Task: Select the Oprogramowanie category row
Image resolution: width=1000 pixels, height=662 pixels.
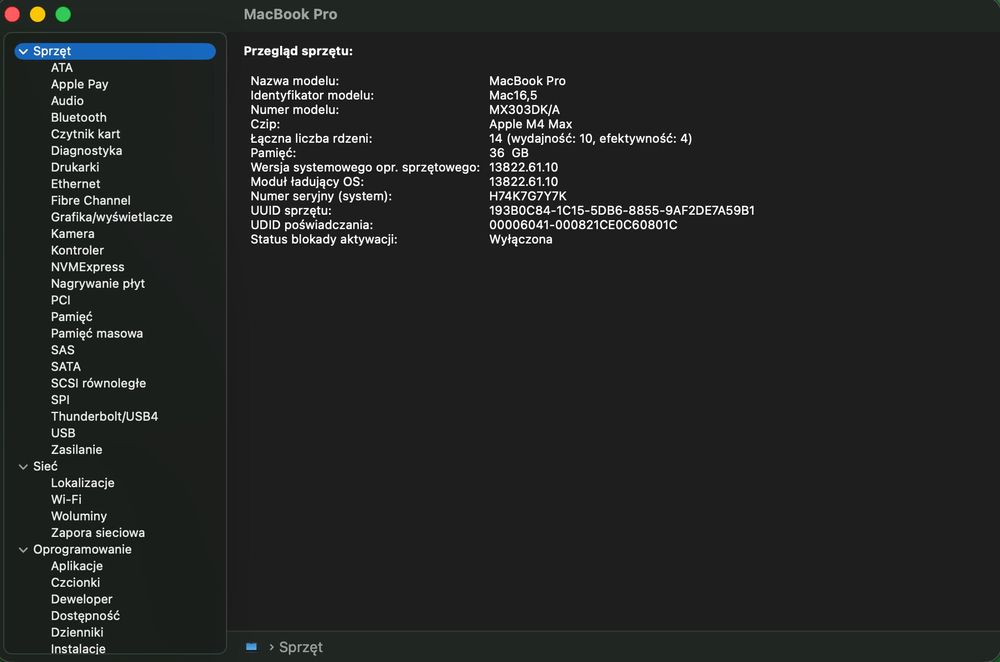Action: click(115, 549)
